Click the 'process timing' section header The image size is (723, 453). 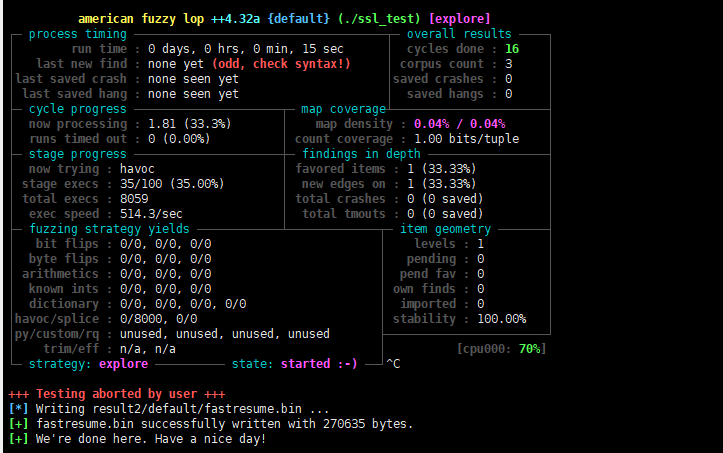[x=77, y=34]
